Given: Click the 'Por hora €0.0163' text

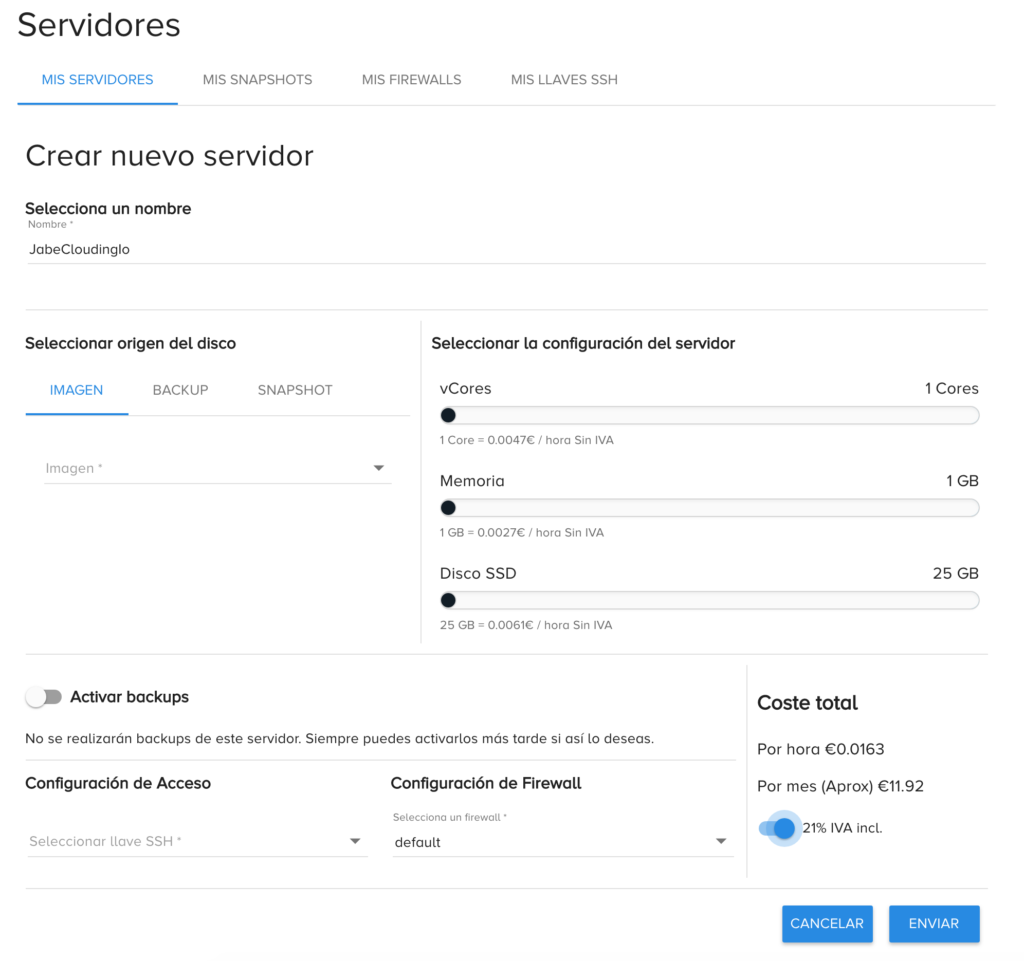Looking at the screenshot, I should pyautogui.click(x=820, y=749).
